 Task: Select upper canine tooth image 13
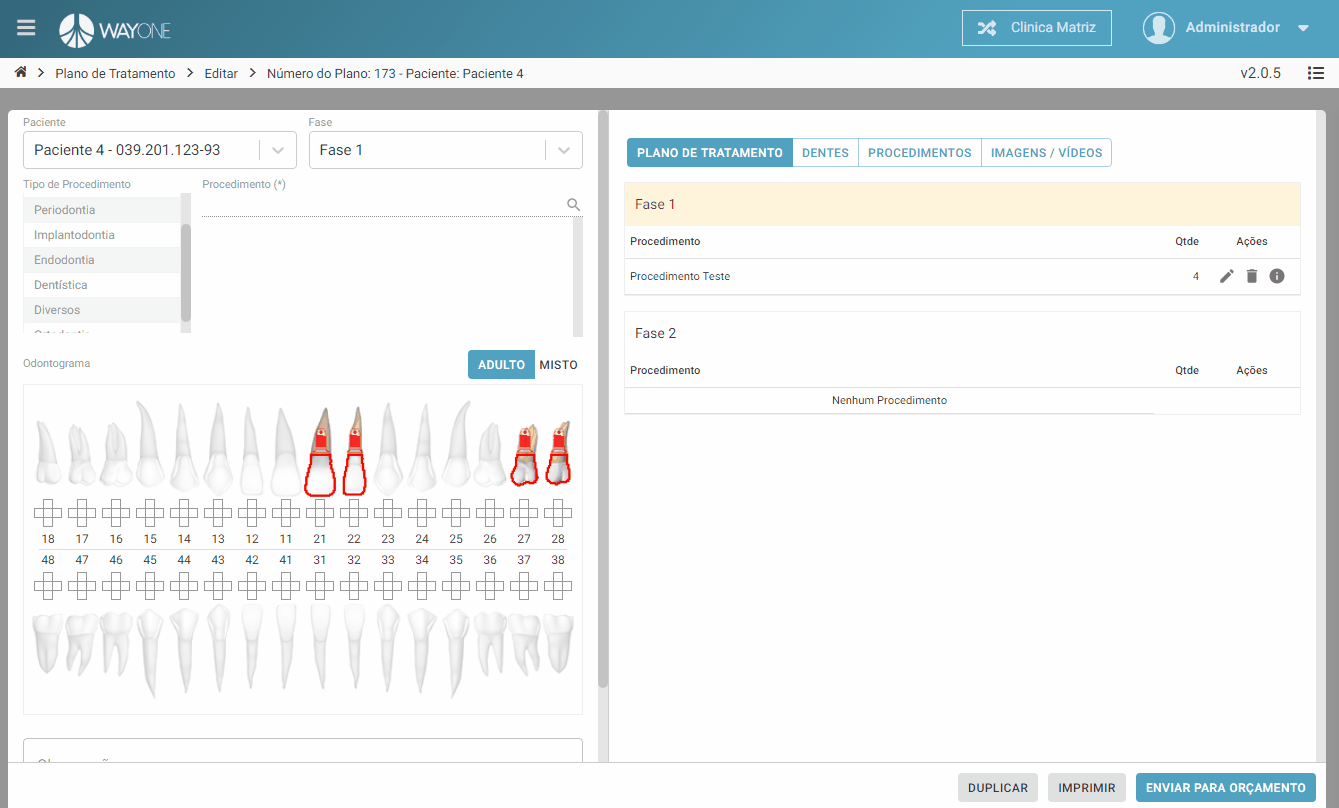click(x=218, y=448)
